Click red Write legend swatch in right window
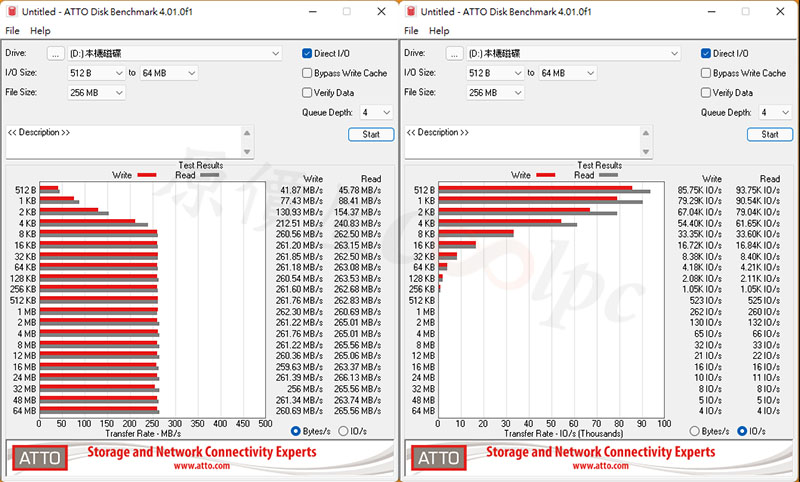The height and width of the screenshot is (482, 800). click(x=546, y=175)
